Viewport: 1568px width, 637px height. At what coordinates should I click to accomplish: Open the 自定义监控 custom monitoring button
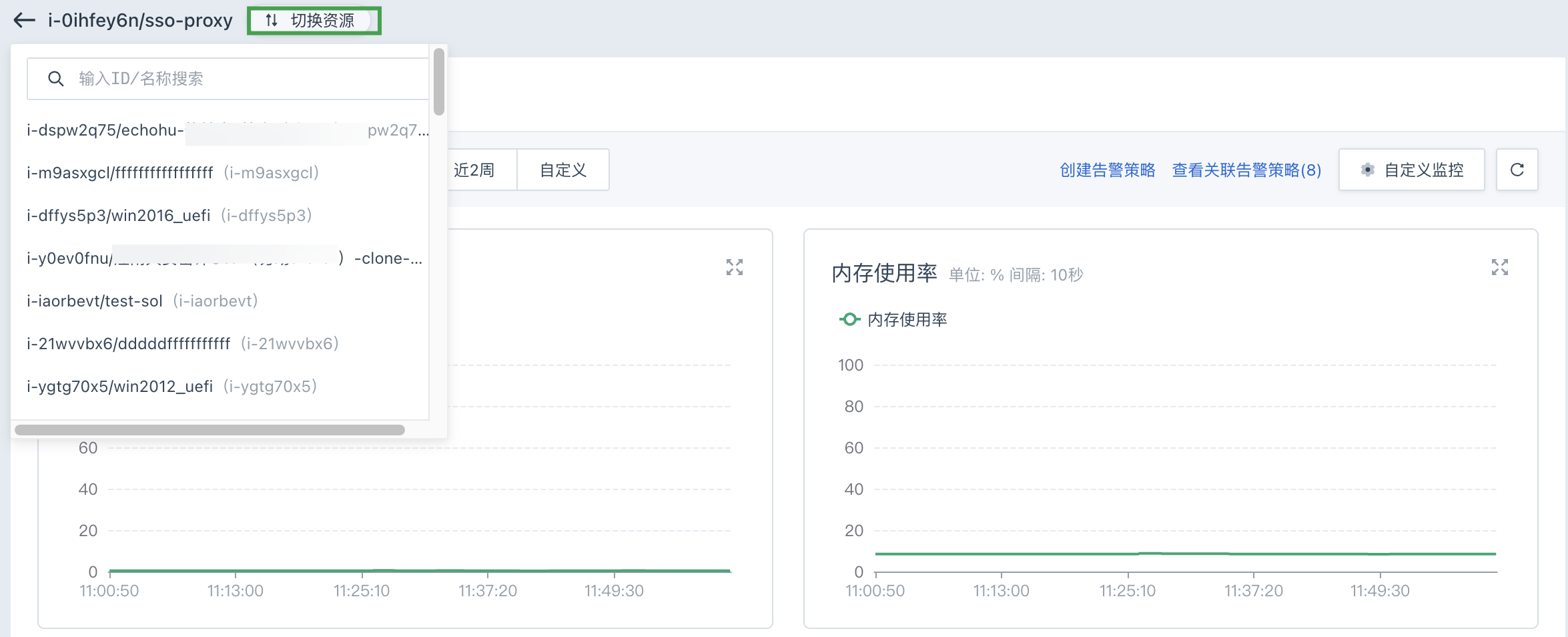coord(1411,170)
